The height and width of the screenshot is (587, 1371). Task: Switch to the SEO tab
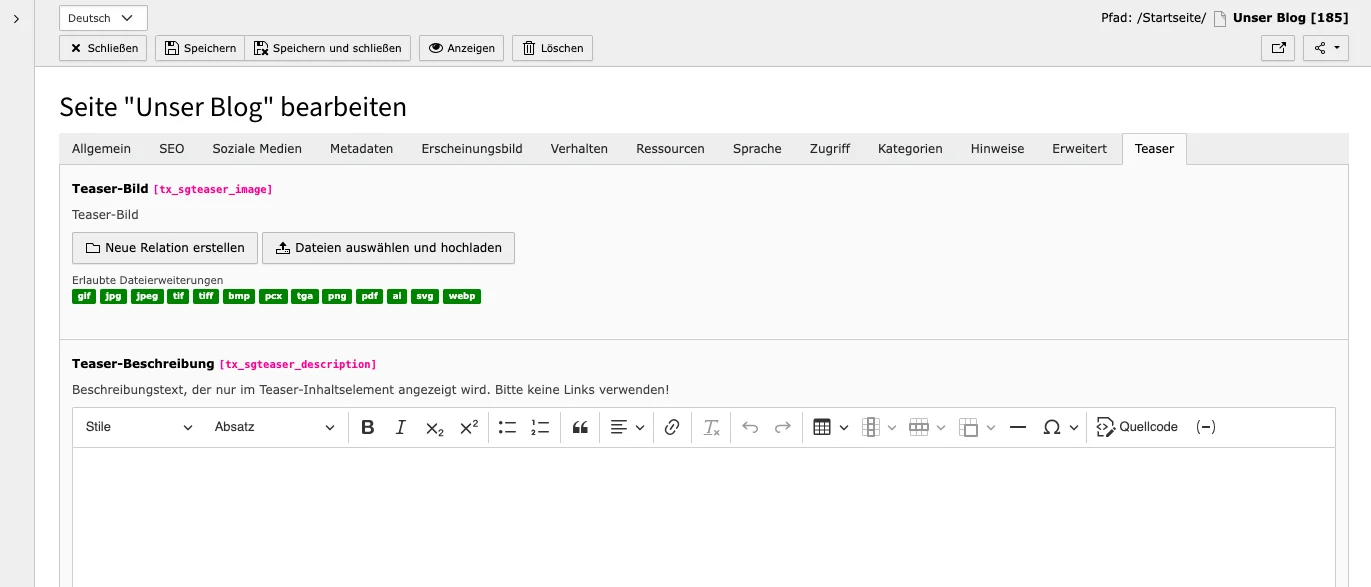click(x=171, y=148)
